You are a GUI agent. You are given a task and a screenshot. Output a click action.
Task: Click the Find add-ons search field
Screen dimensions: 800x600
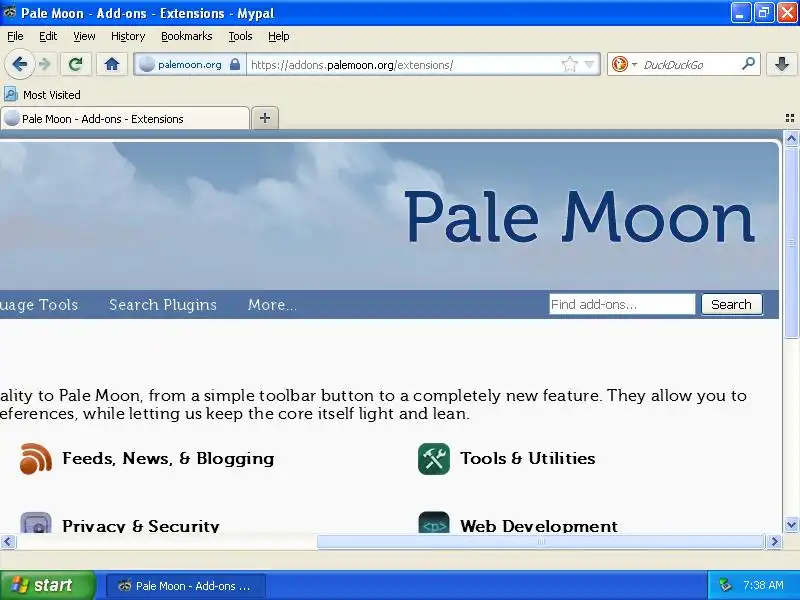(622, 304)
